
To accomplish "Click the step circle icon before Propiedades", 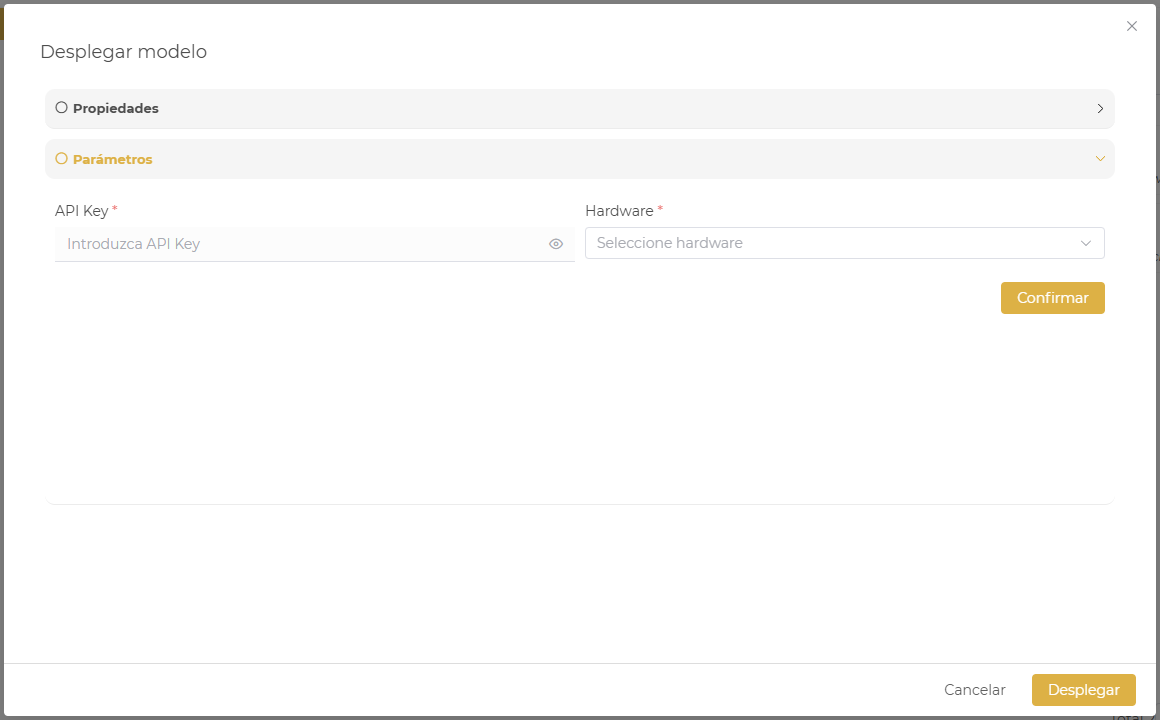I will (x=61, y=107).
